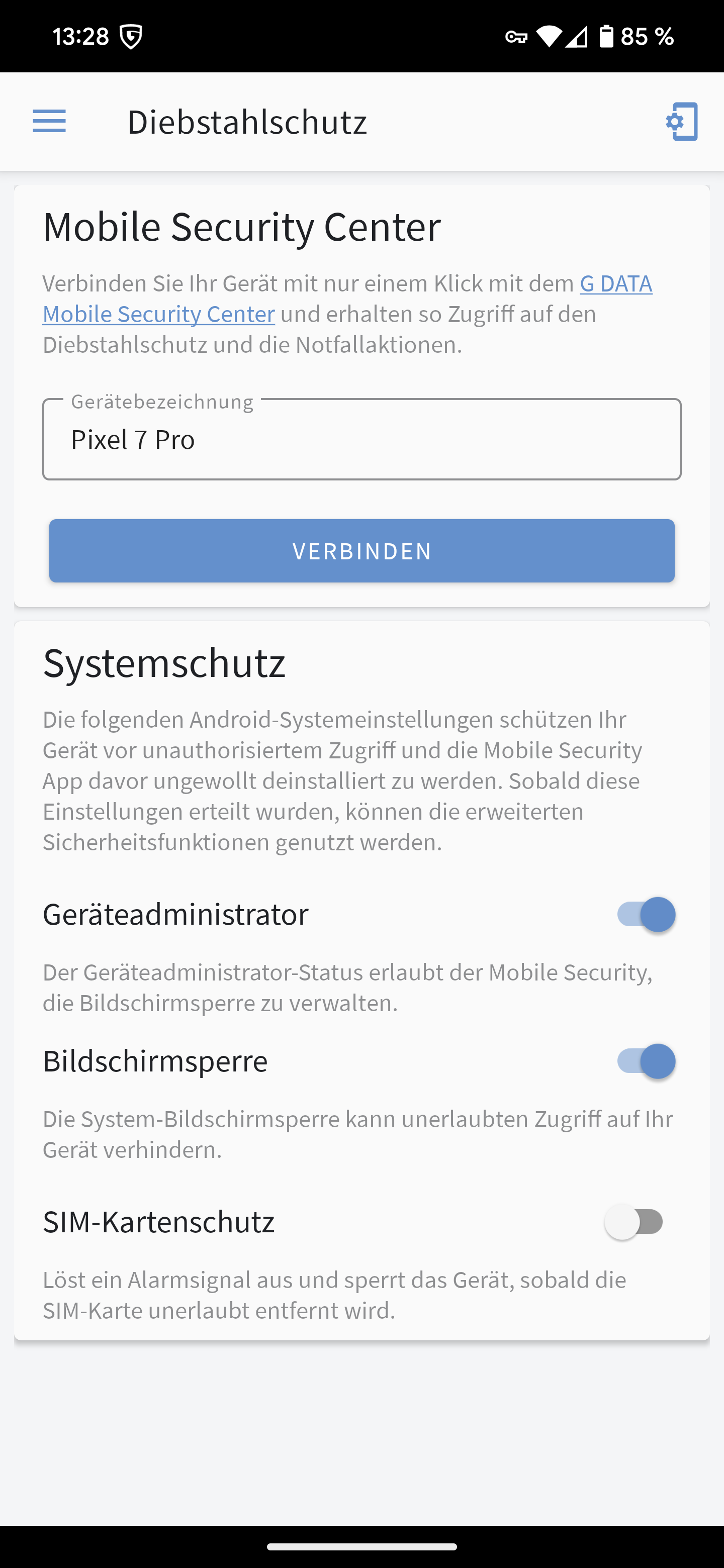Tap the SIM-Kartenschutz label text

click(158, 1222)
